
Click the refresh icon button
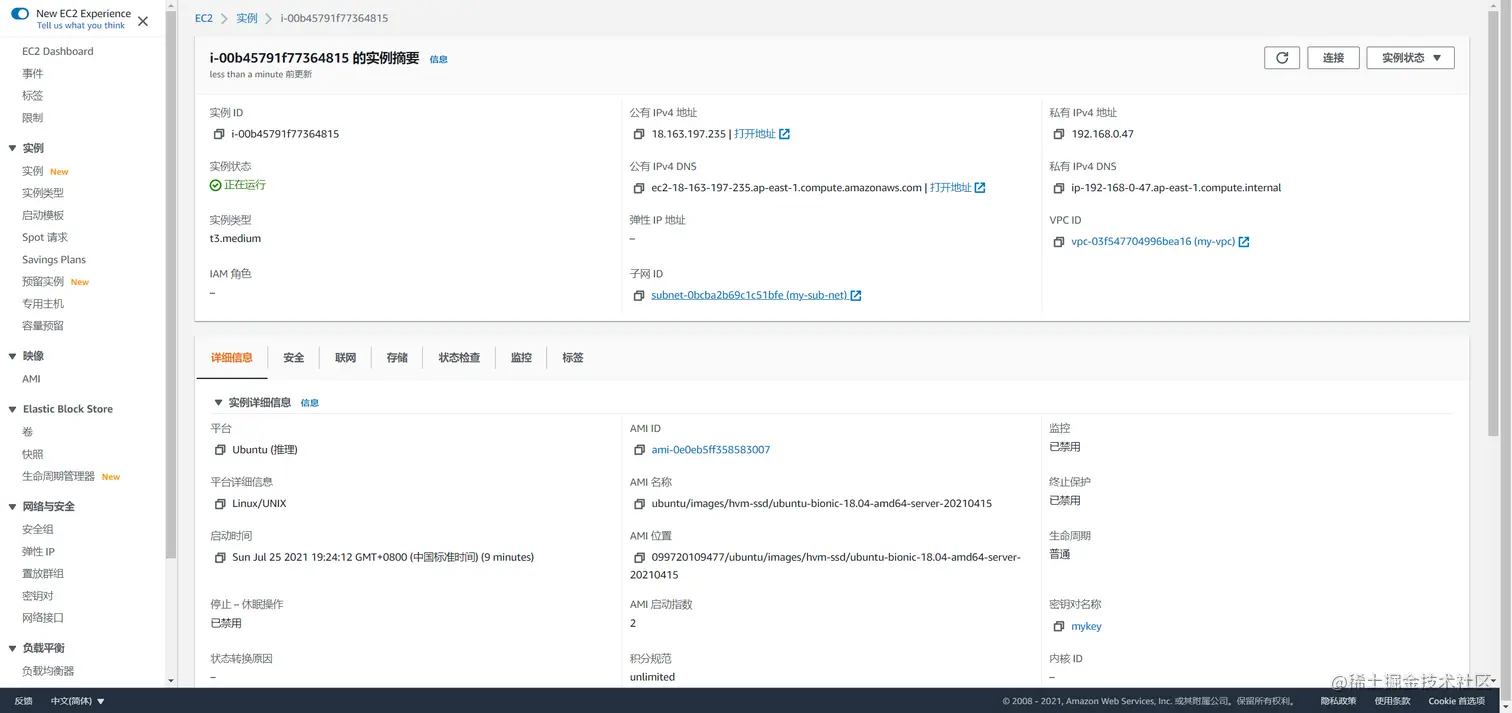click(x=1282, y=58)
